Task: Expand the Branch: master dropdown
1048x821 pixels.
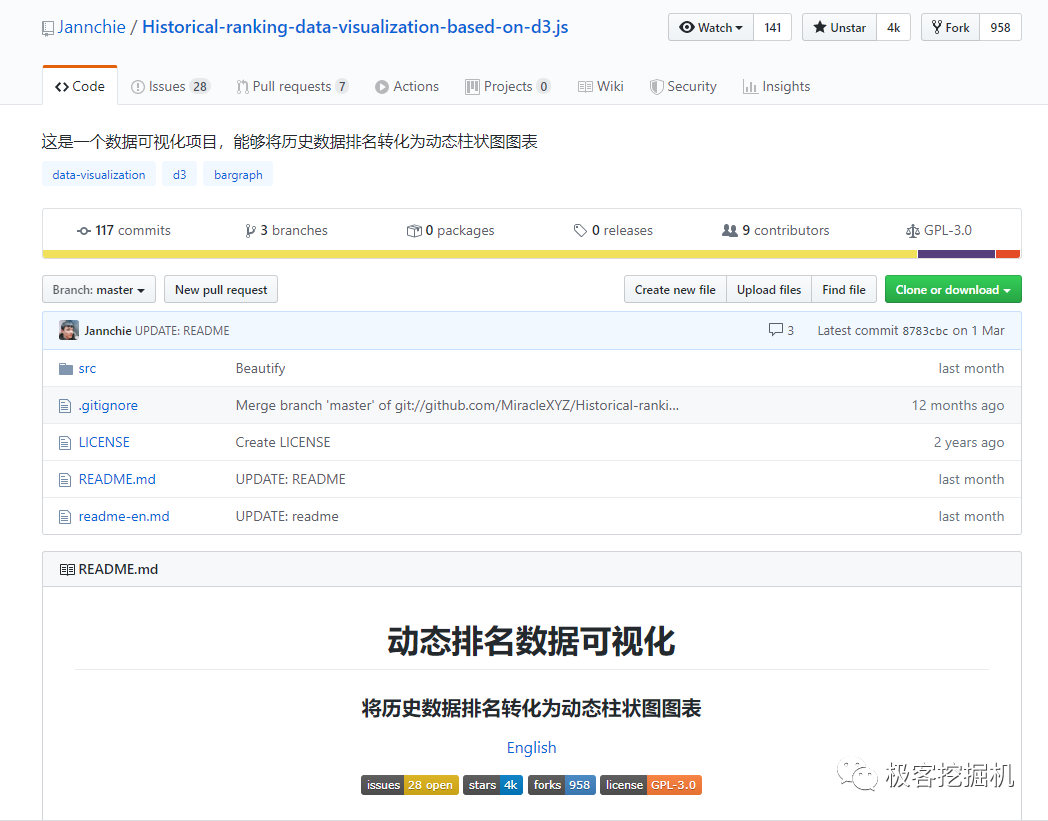Action: pos(99,289)
